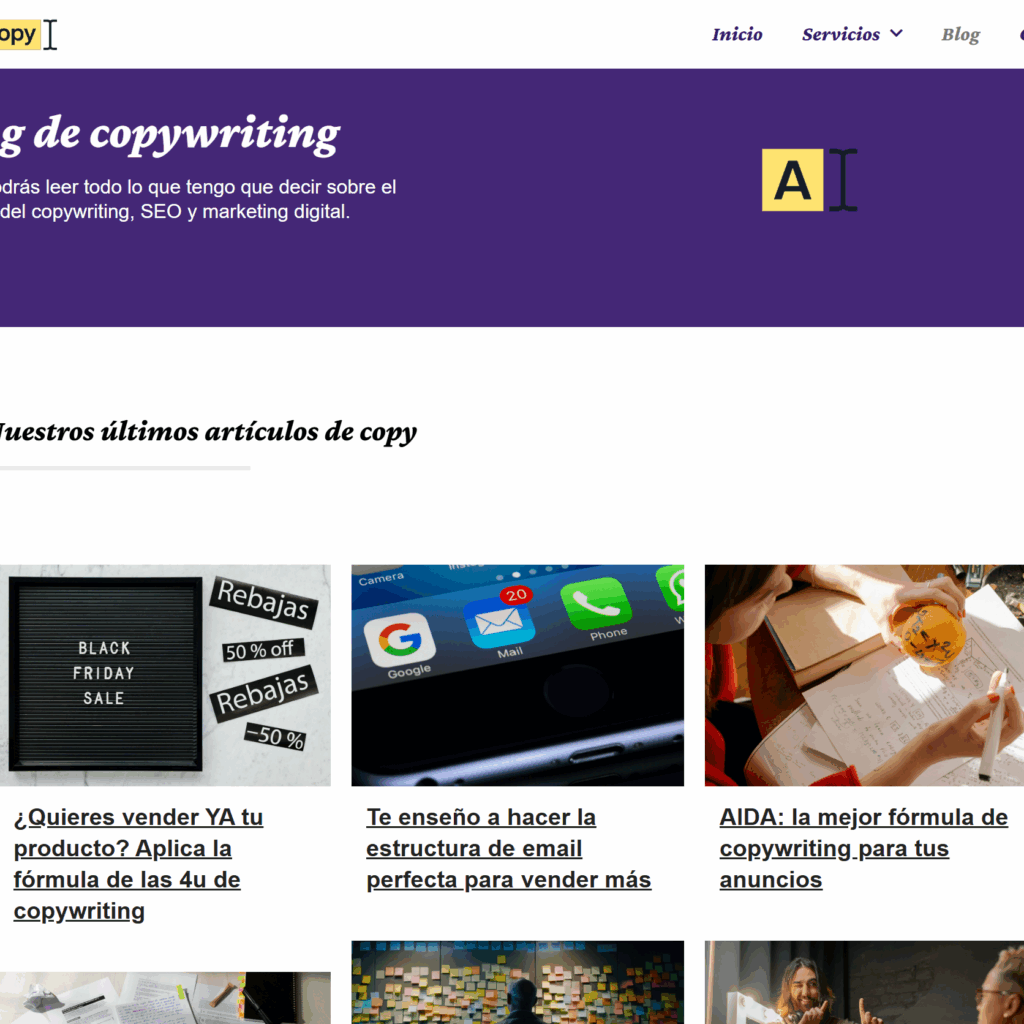Open the 4u copywriting formula article link
Image resolution: width=1024 pixels, height=1024 pixels.
pyautogui.click(x=138, y=863)
